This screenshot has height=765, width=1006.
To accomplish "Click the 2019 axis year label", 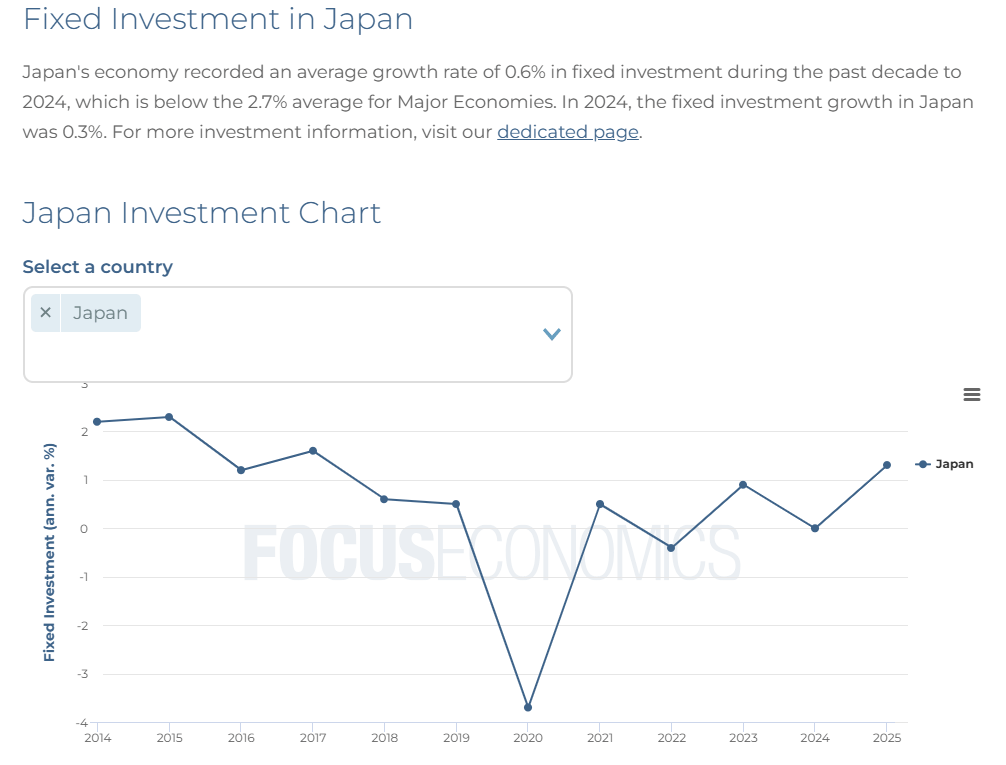I will [456, 738].
